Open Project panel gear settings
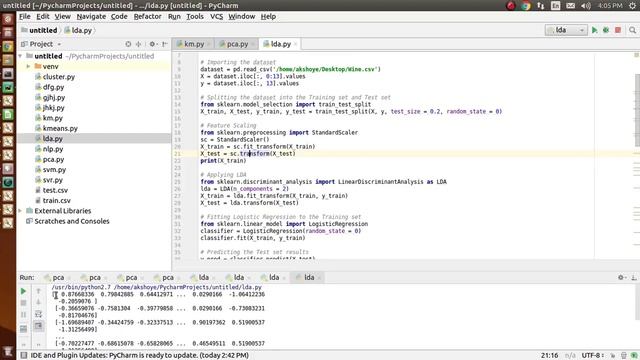Image resolution: width=640 pixels, height=360 pixels. click(153, 44)
